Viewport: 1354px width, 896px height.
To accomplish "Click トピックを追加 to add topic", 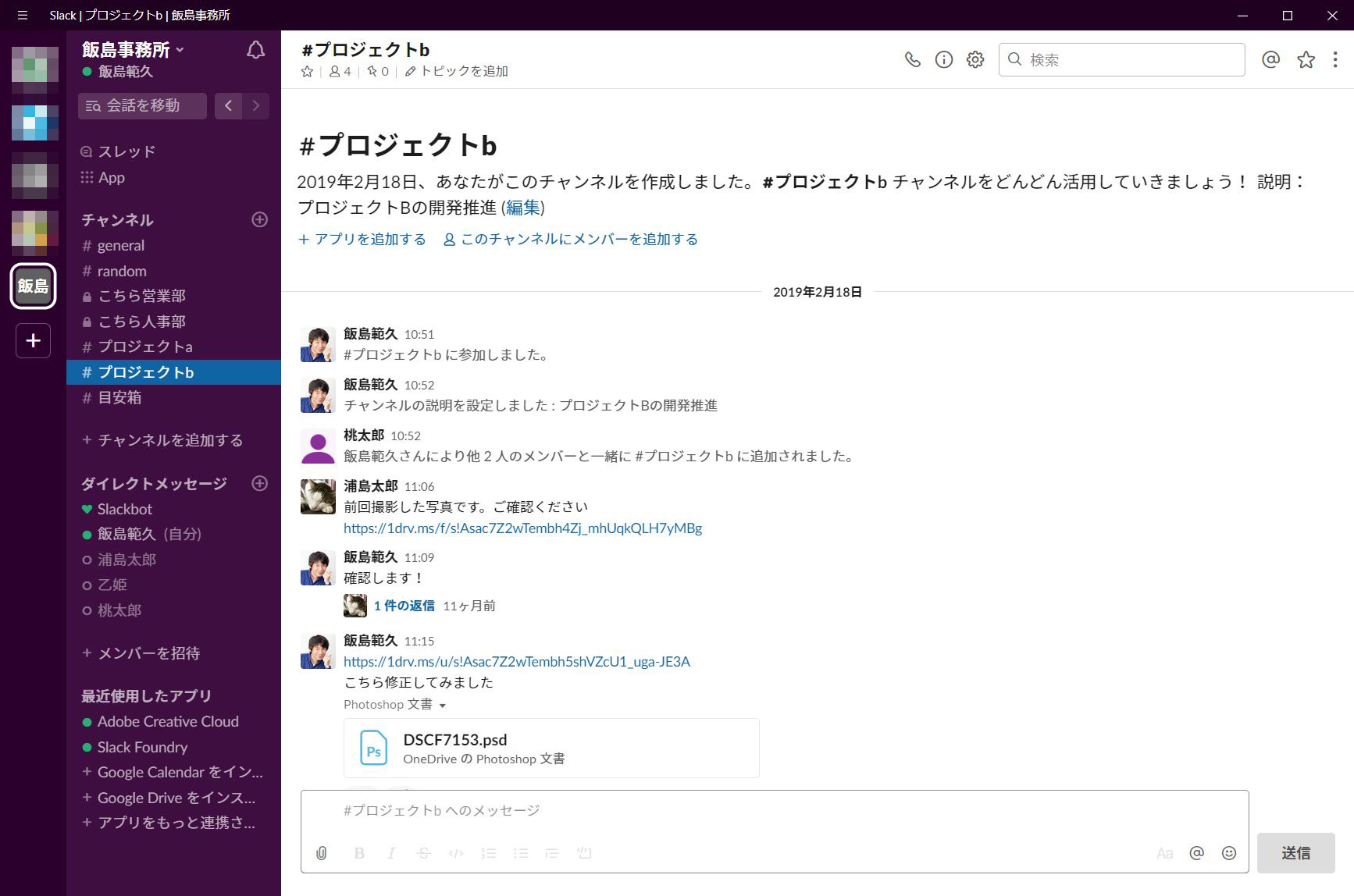I will (x=457, y=71).
